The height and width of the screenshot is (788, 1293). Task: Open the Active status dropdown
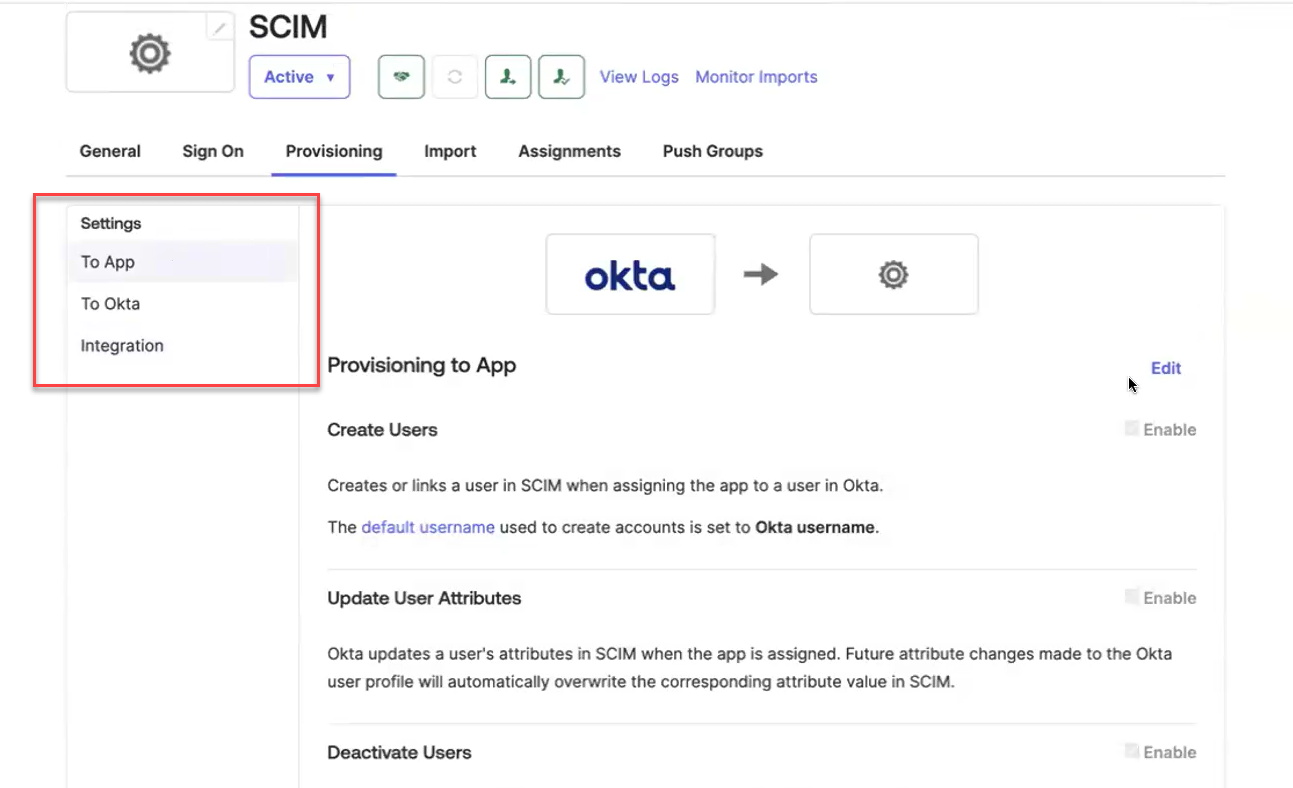click(x=299, y=76)
